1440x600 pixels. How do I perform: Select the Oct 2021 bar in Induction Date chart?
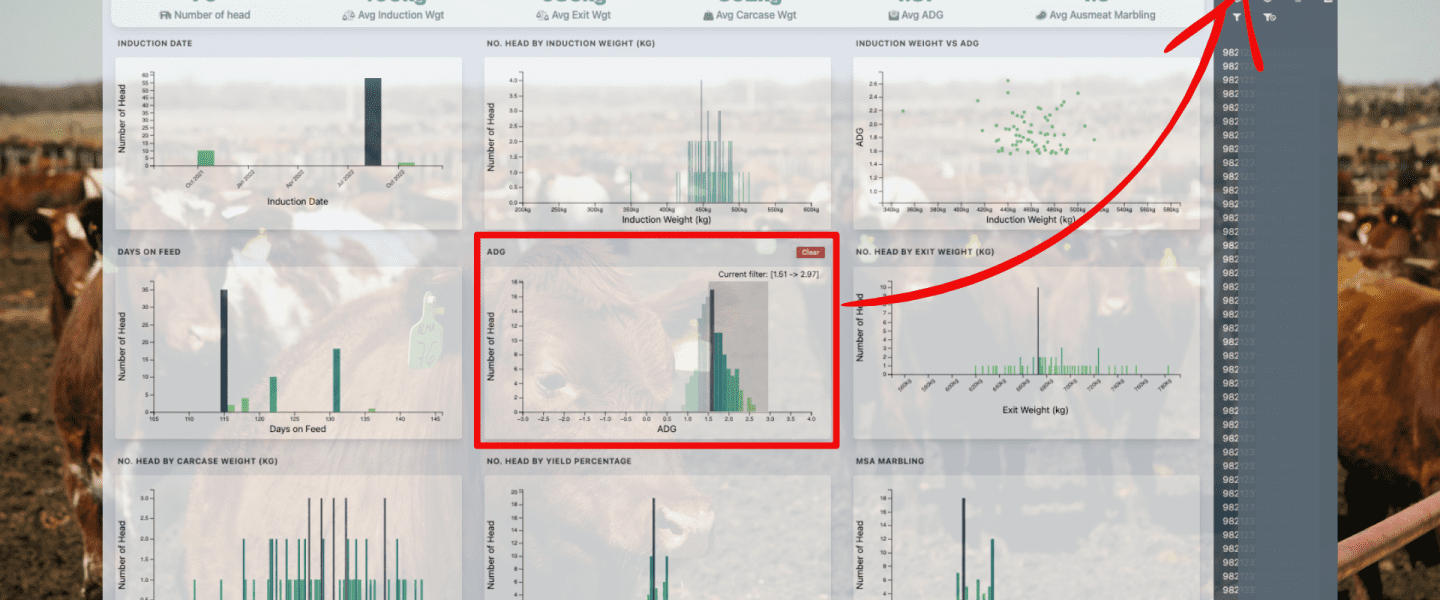point(206,158)
